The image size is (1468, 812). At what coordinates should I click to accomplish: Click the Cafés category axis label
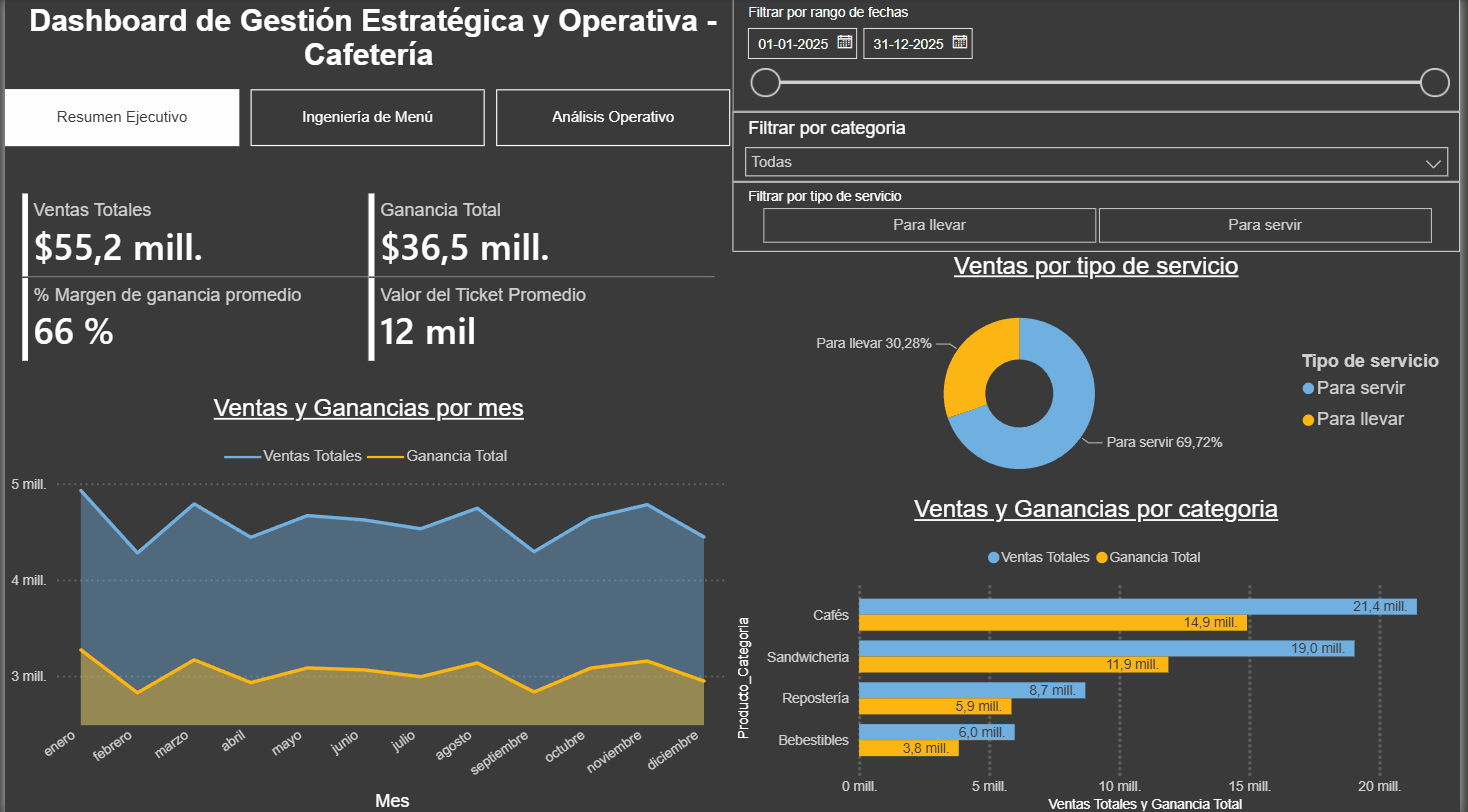[x=831, y=615]
